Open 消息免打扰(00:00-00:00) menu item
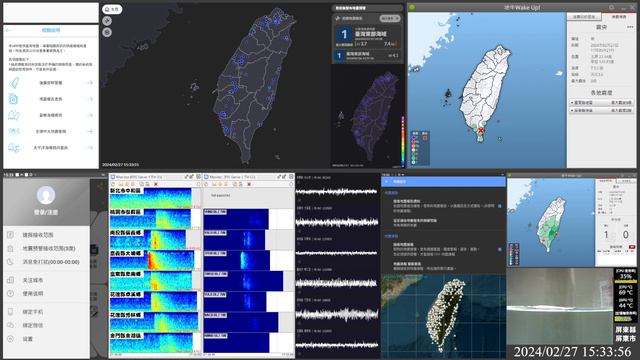640x360 pixels. 46,262
